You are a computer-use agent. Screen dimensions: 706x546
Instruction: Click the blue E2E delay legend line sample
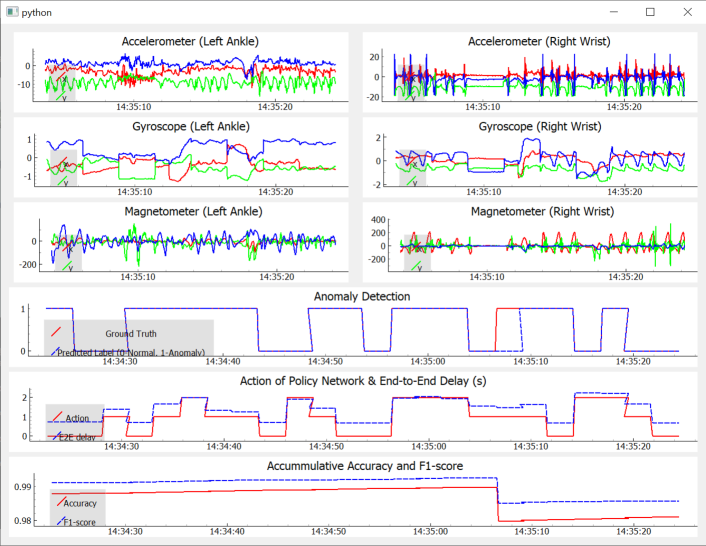[57, 436]
